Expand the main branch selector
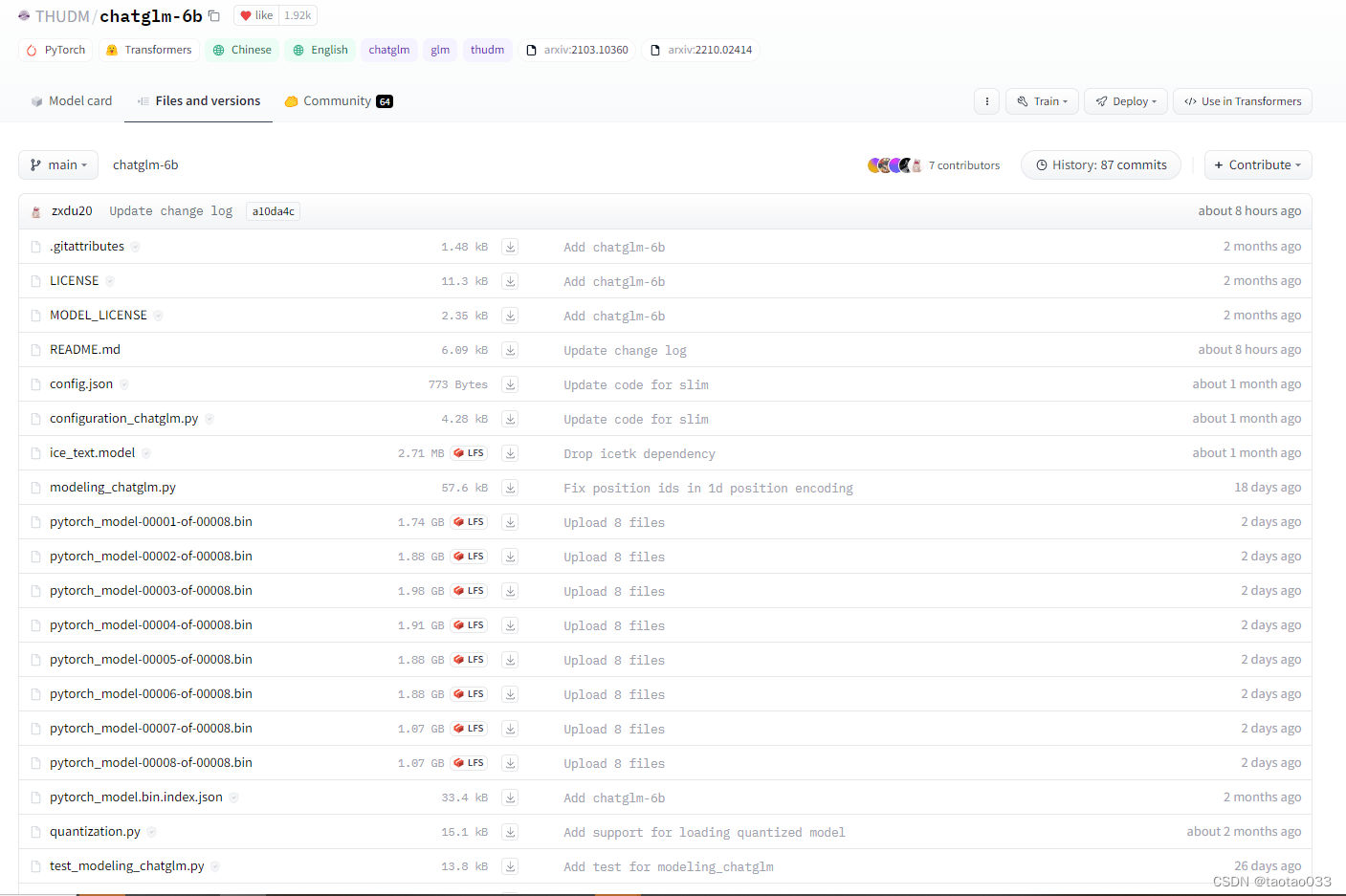The image size is (1346, 896). tap(57, 164)
